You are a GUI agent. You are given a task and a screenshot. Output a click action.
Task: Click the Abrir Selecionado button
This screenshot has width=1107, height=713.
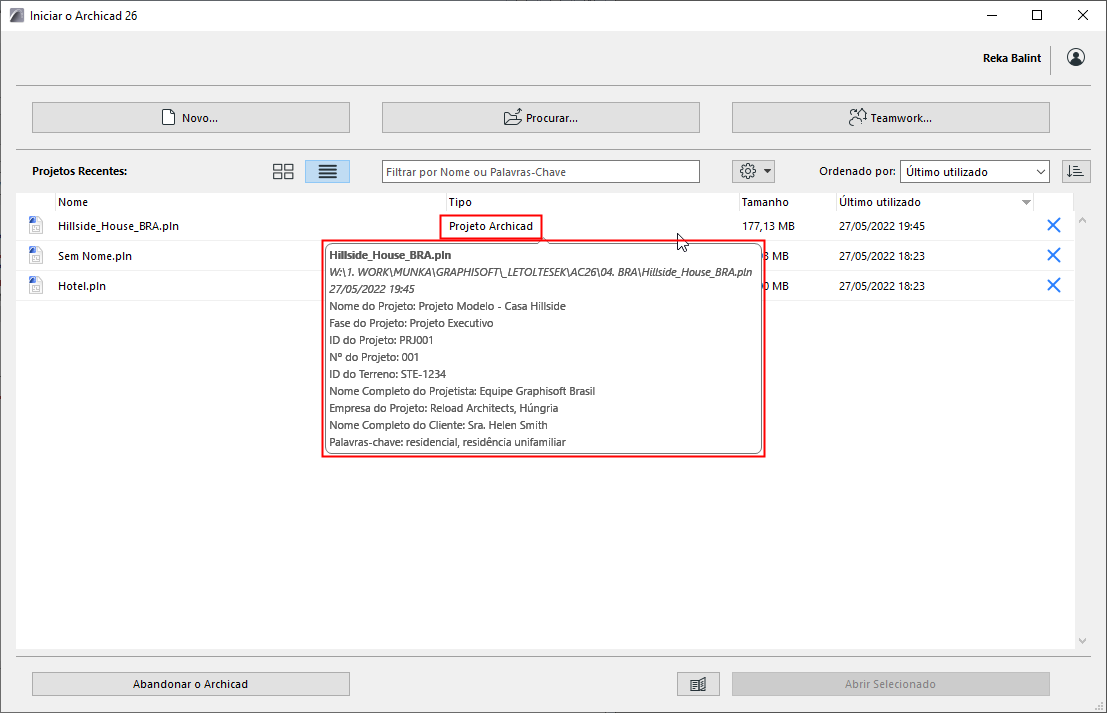click(891, 684)
